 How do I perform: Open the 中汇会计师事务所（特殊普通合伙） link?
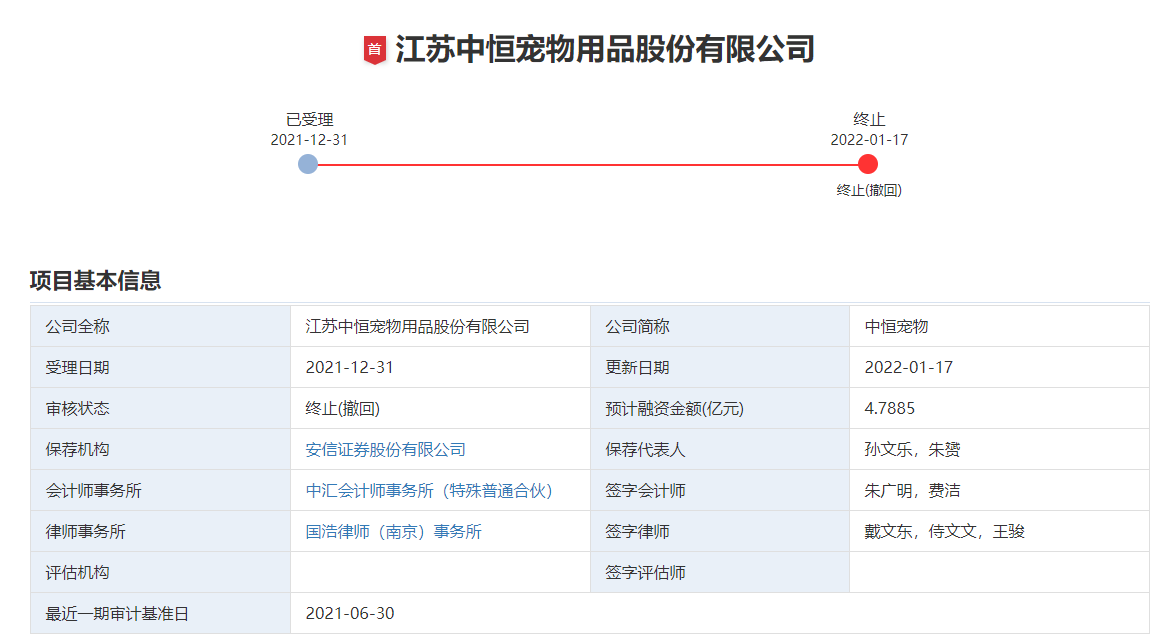pos(429,491)
